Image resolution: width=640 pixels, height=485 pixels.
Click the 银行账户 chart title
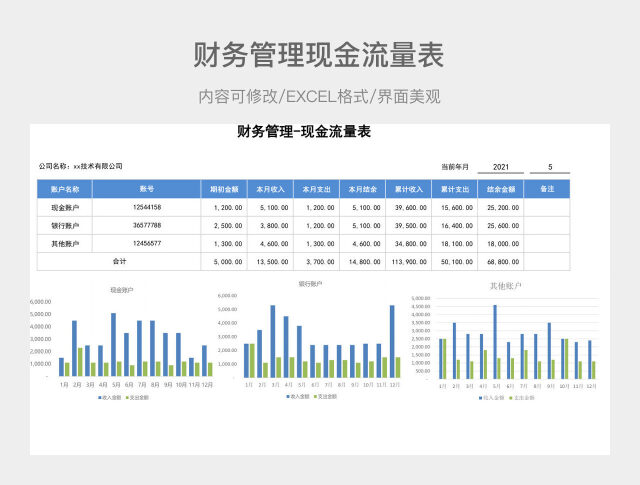tap(310, 283)
